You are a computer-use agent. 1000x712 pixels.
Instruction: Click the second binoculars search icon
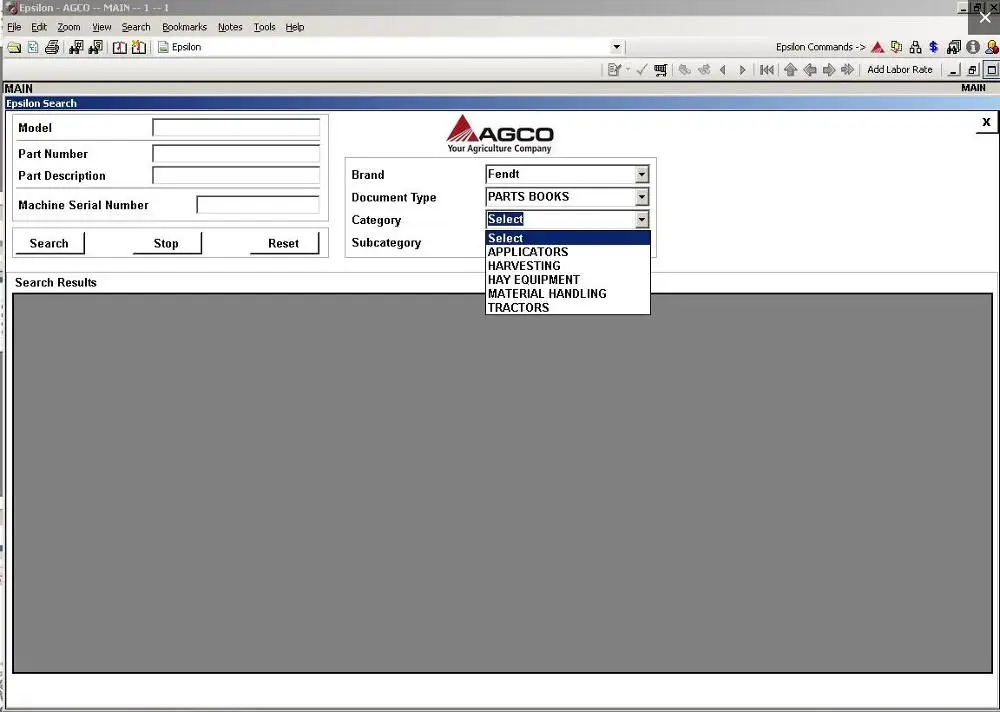point(96,47)
